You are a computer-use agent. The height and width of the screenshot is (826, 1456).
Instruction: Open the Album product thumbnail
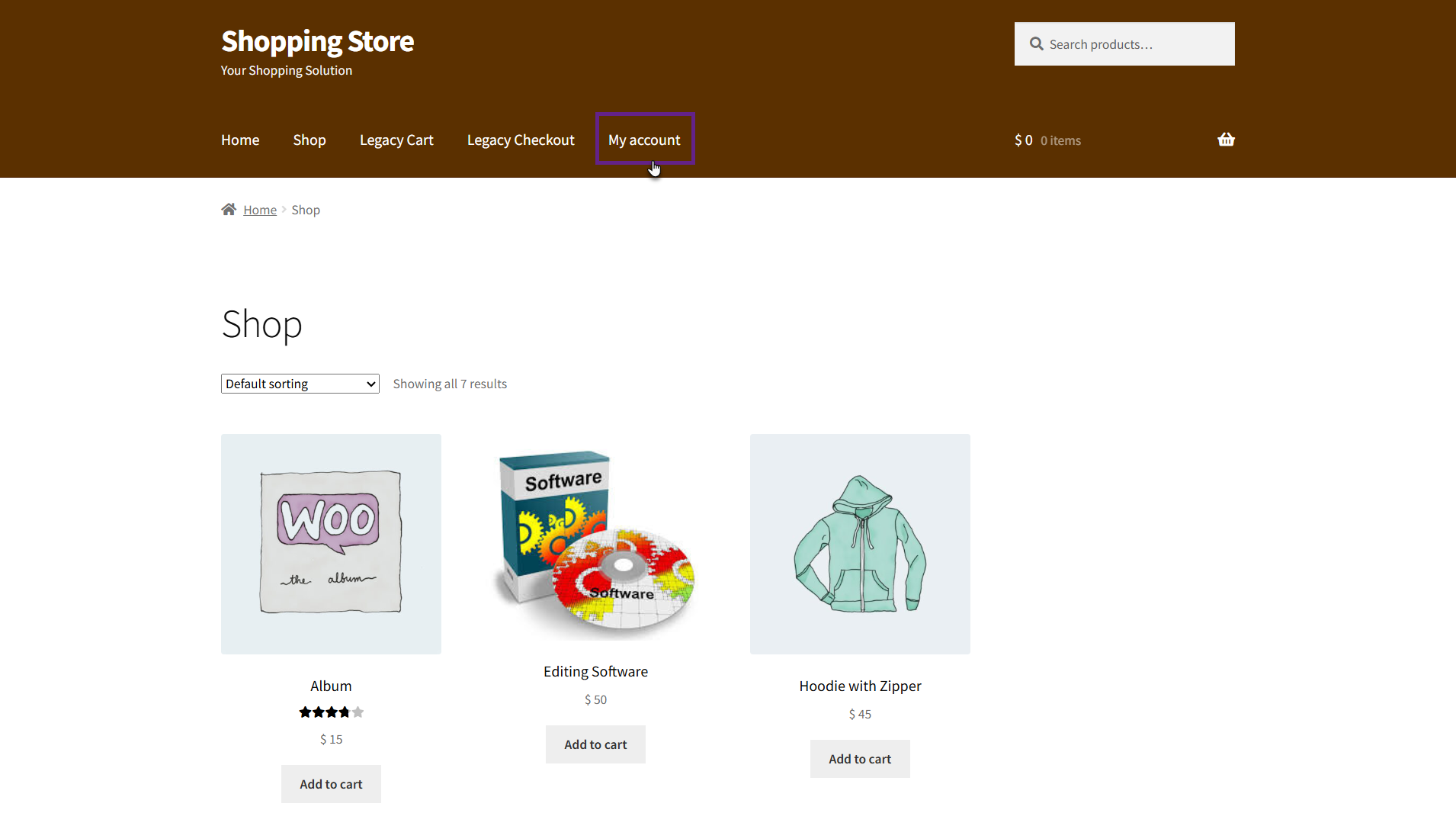tap(331, 544)
